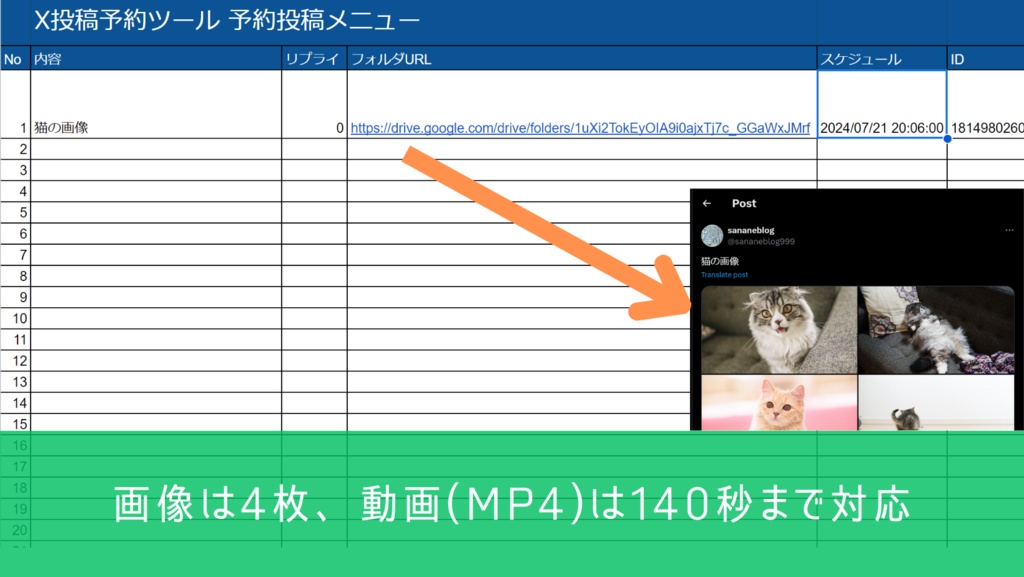Open the post's more options menu
The width and height of the screenshot is (1024, 577).
1010,229
